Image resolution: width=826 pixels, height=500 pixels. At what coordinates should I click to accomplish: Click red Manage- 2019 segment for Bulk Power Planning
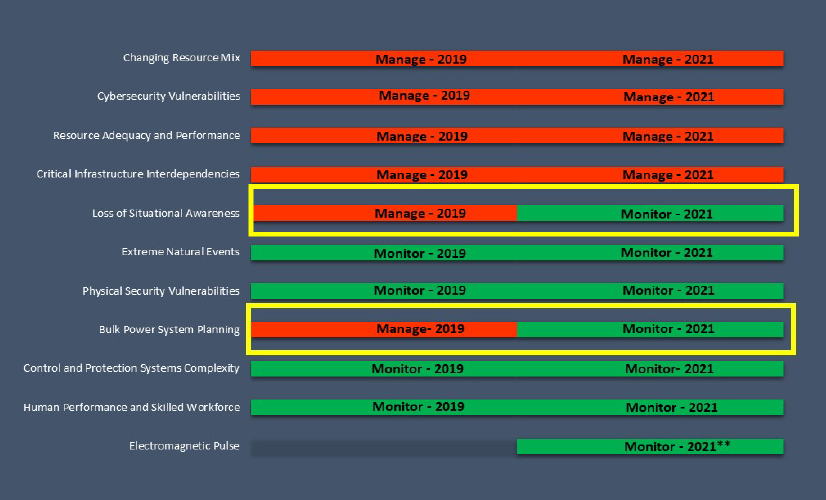(385, 329)
